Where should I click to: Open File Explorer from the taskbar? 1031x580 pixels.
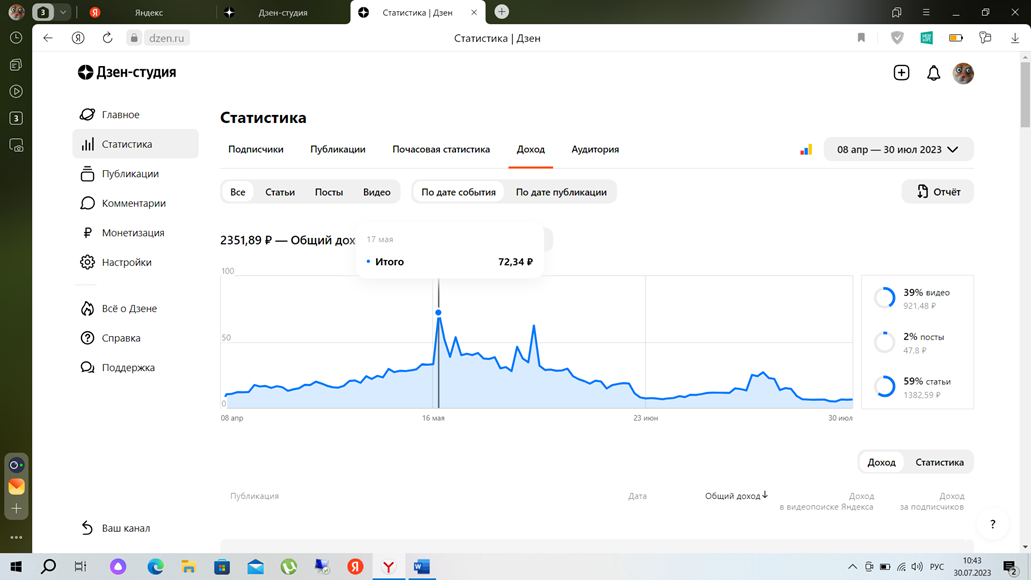click(189, 566)
